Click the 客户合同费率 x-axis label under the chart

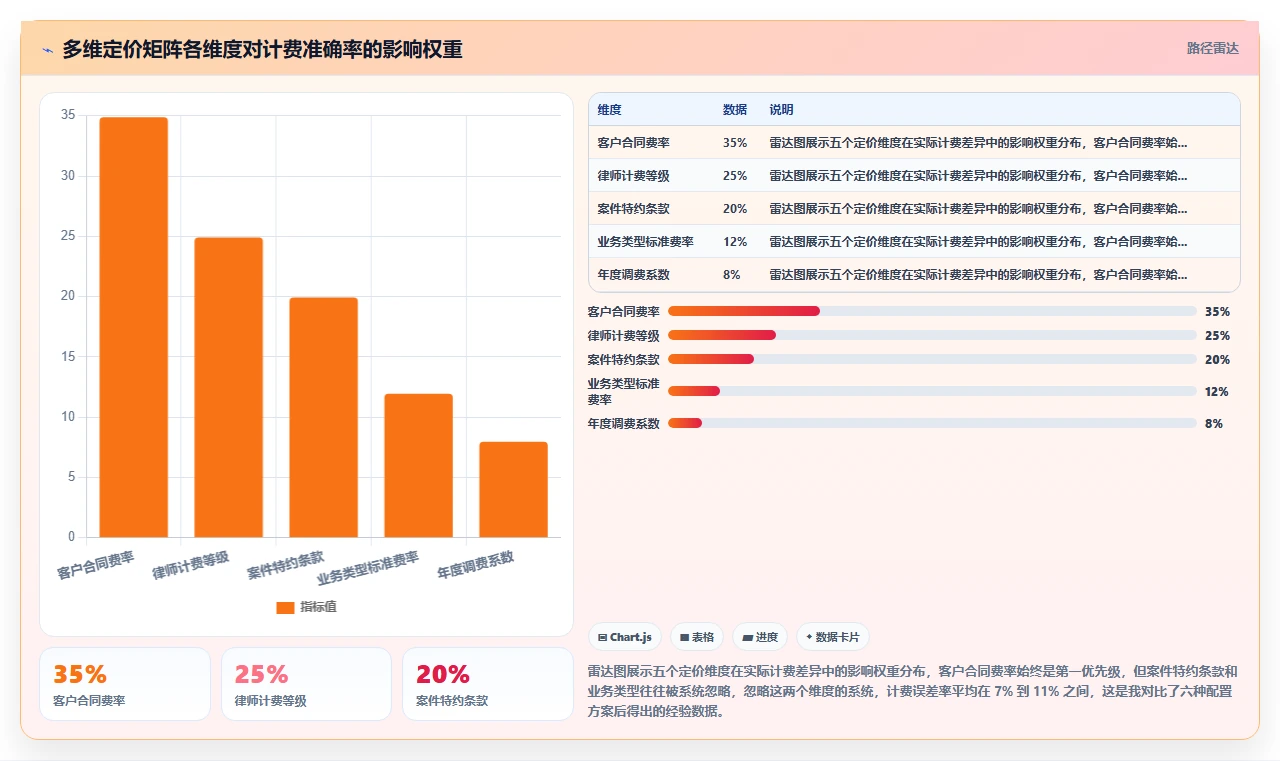[96, 565]
